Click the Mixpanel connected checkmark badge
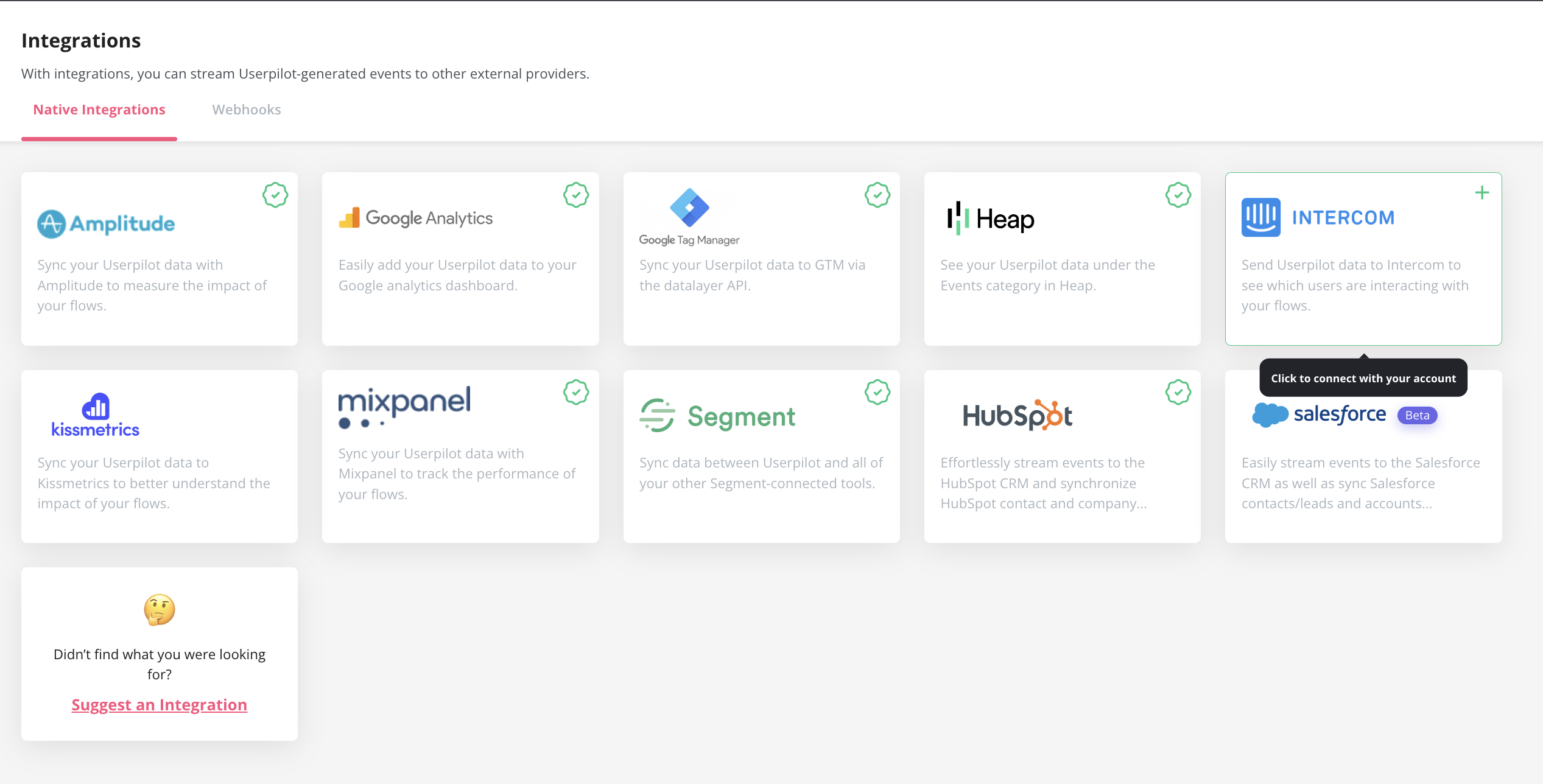 (x=576, y=393)
